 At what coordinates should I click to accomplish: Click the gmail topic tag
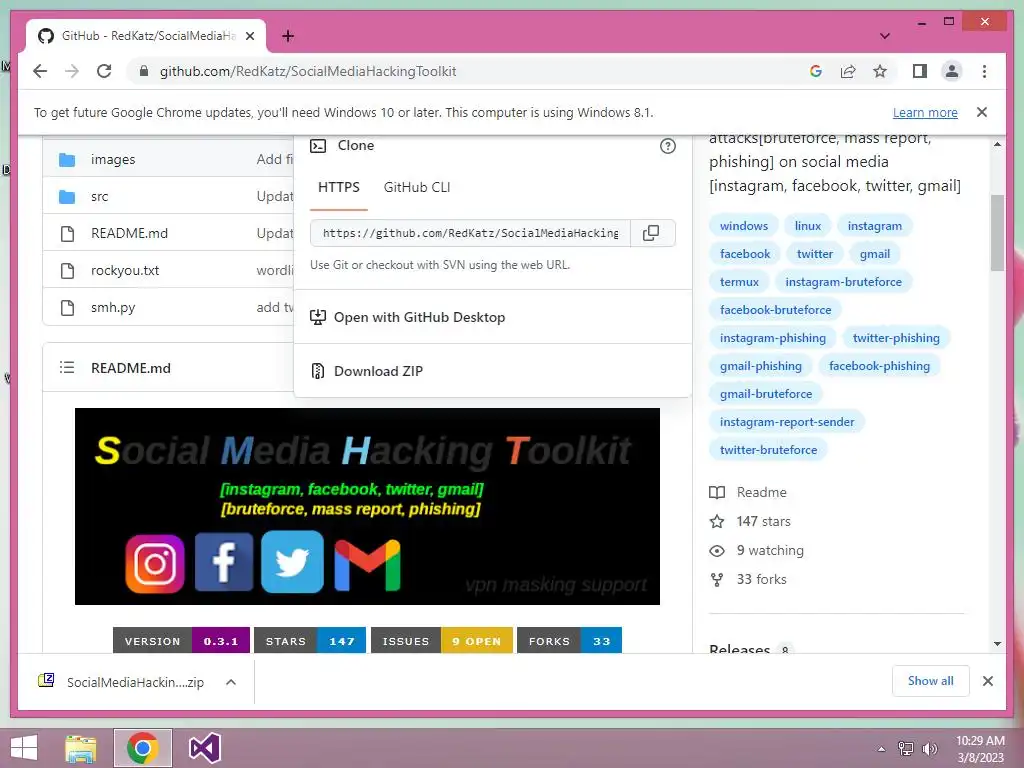tap(874, 254)
